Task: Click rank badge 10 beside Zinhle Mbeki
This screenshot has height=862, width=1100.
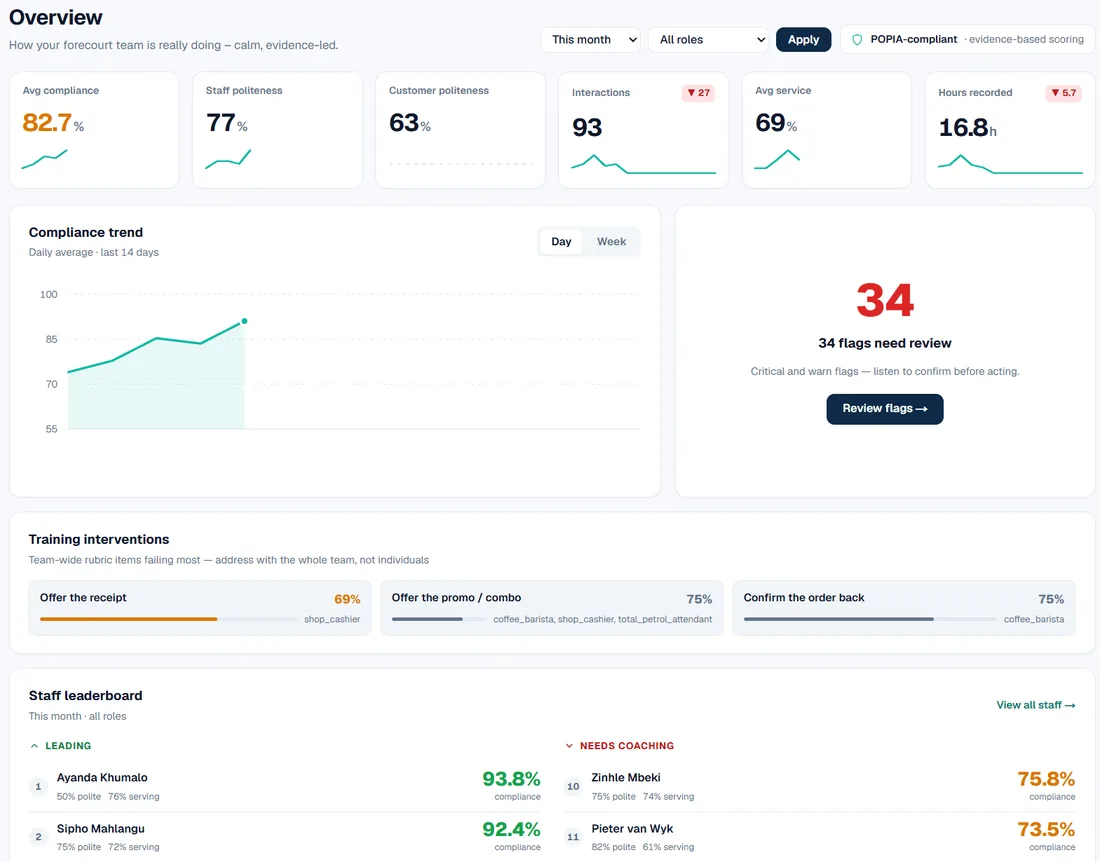Action: point(573,786)
